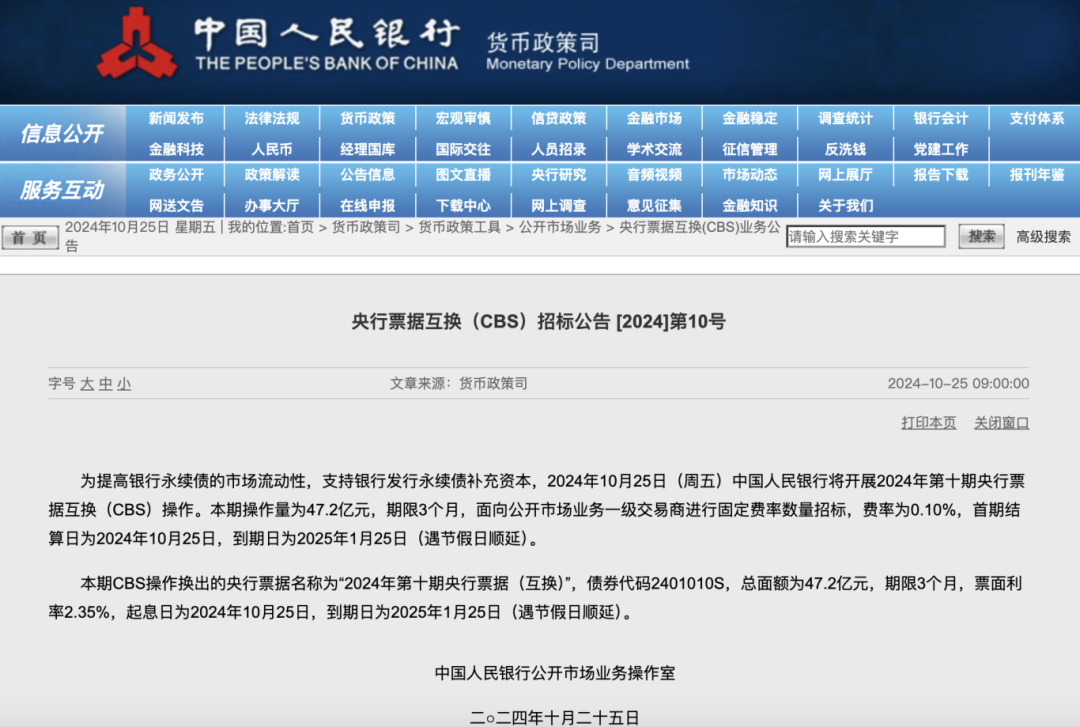Screen dimensions: 1080x727
Task: Open 银行会计 menu item
Action: pyautogui.click(x=941, y=119)
